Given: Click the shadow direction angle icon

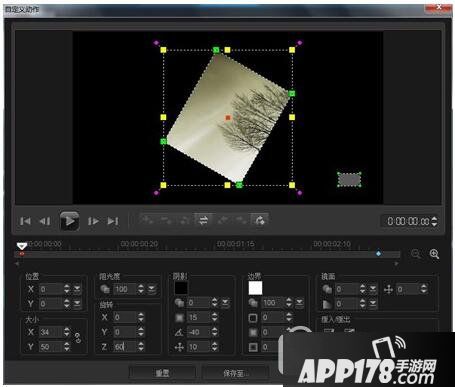Looking at the screenshot, I should click(x=179, y=332).
